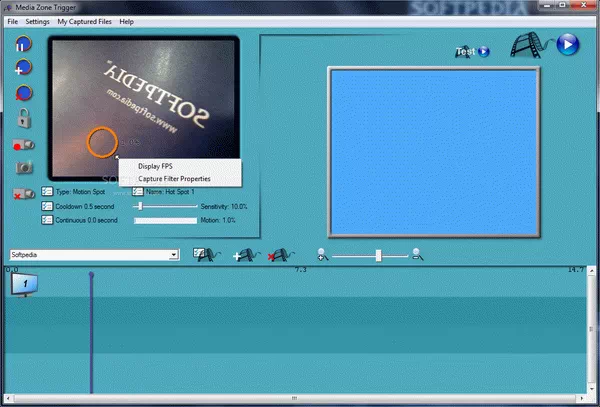The width and height of the screenshot is (600, 407).
Task: Open the Settings menu
Action: click(x=37, y=21)
